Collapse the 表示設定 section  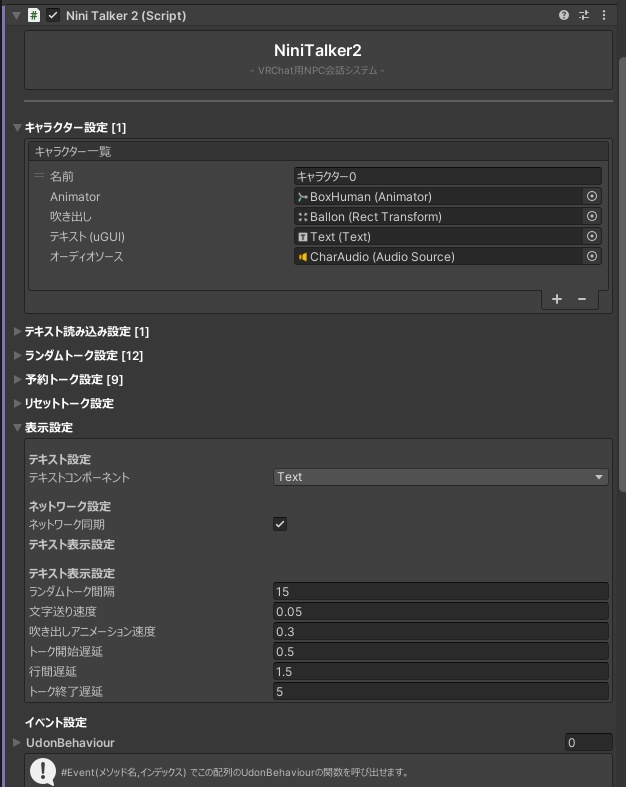click(x=17, y=428)
